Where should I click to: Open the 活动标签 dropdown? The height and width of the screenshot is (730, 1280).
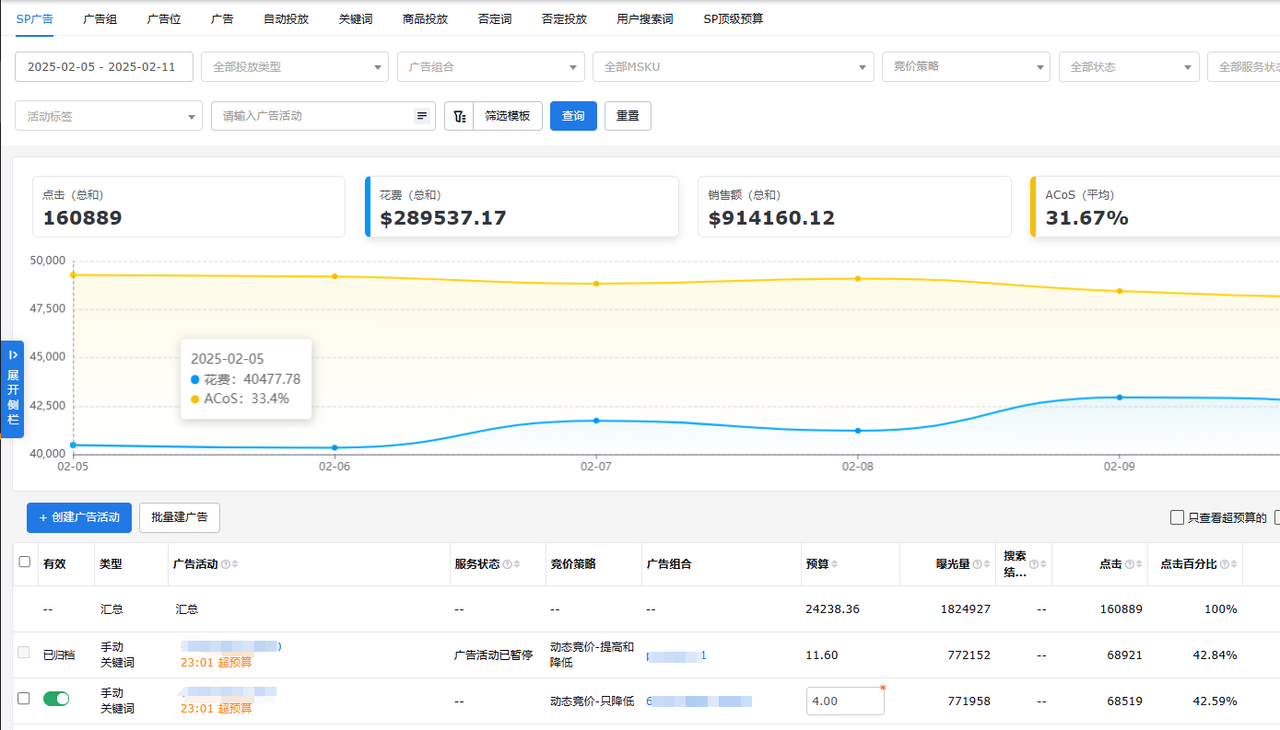(109, 116)
